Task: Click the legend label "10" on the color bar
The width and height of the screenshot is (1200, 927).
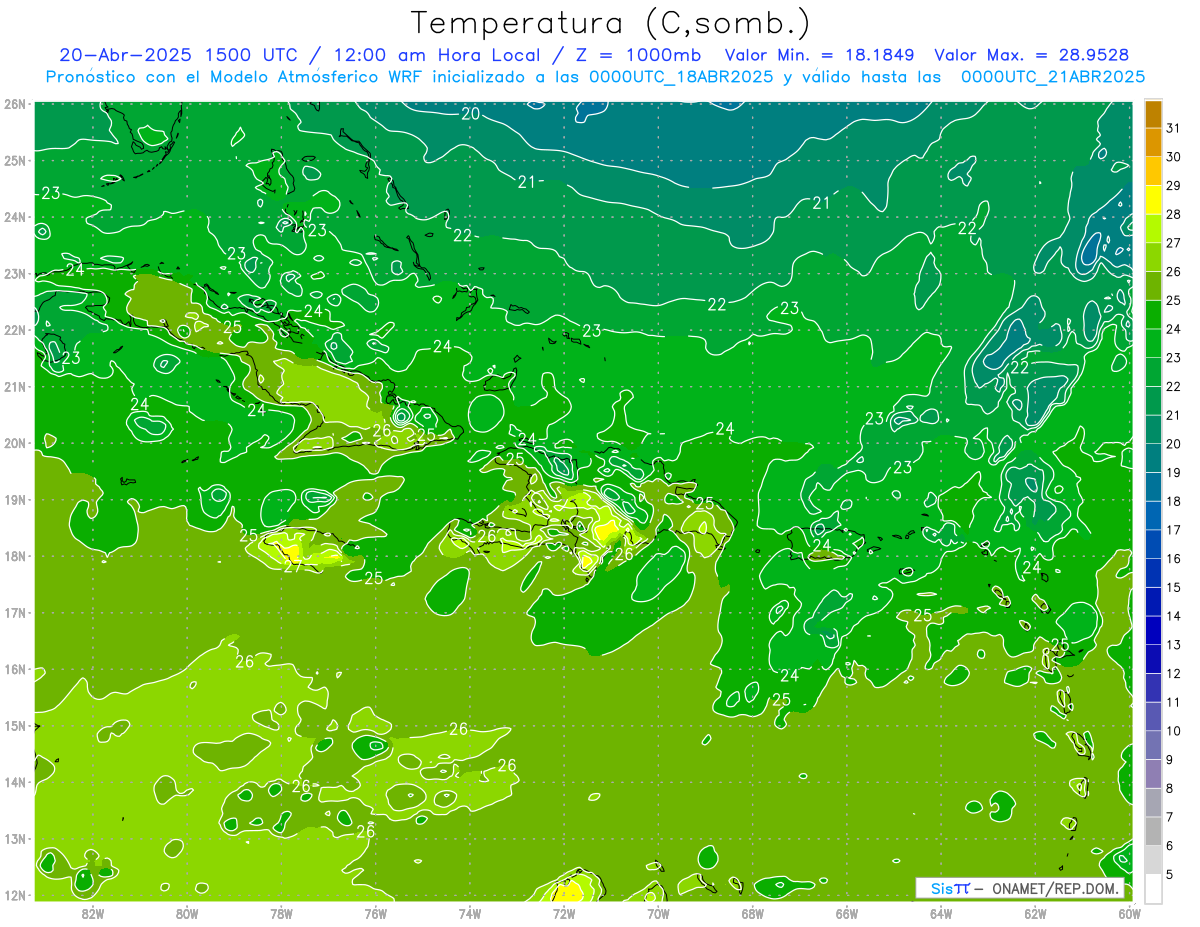Action: [1173, 731]
